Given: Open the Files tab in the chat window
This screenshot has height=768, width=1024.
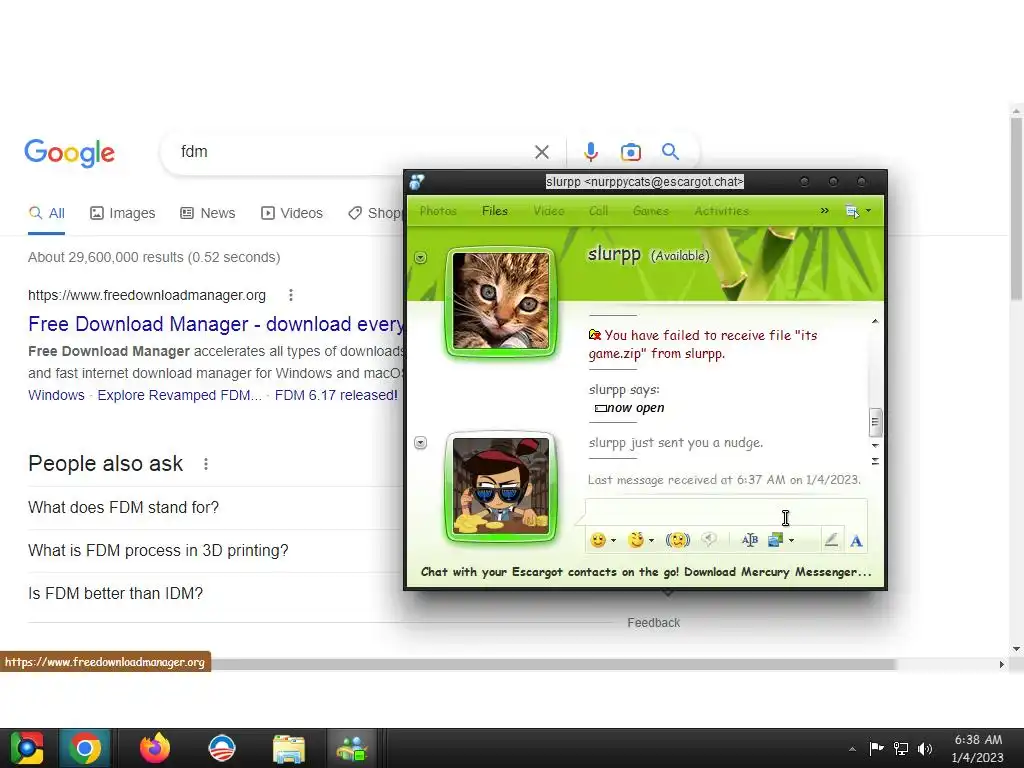Looking at the screenshot, I should pos(494,211).
